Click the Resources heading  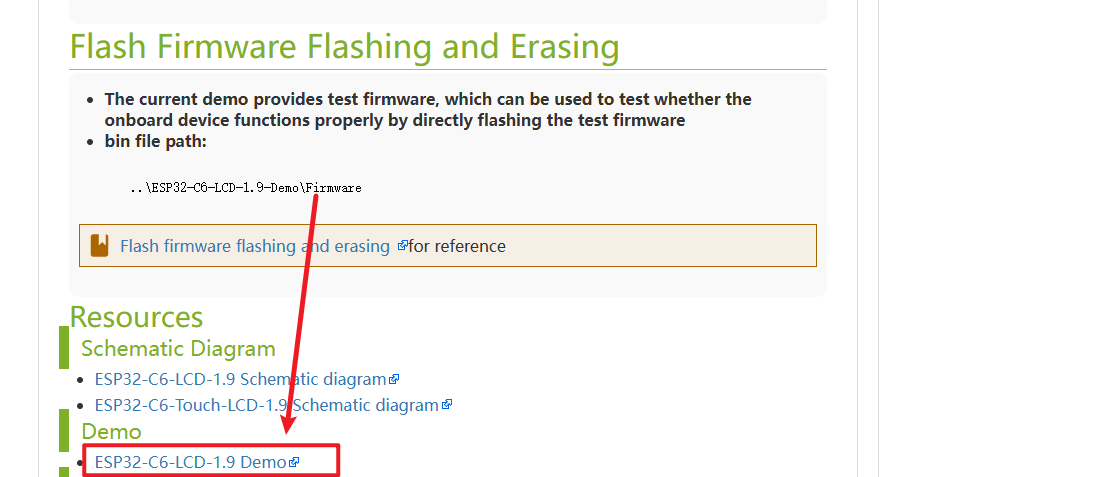point(136,317)
